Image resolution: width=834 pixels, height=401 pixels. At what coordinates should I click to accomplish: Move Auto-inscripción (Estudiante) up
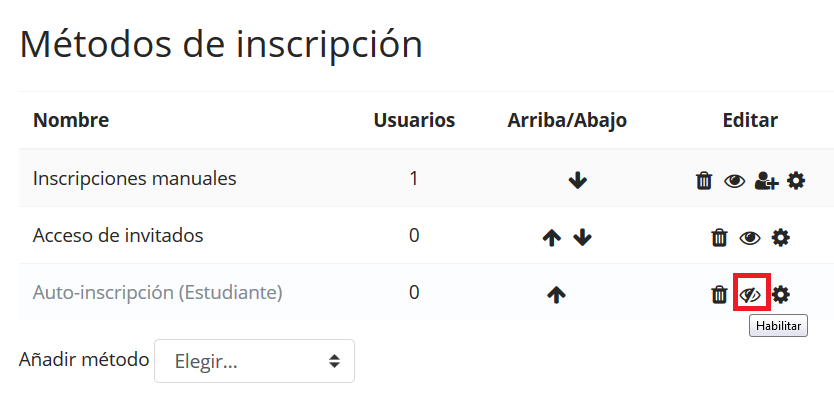point(557,295)
